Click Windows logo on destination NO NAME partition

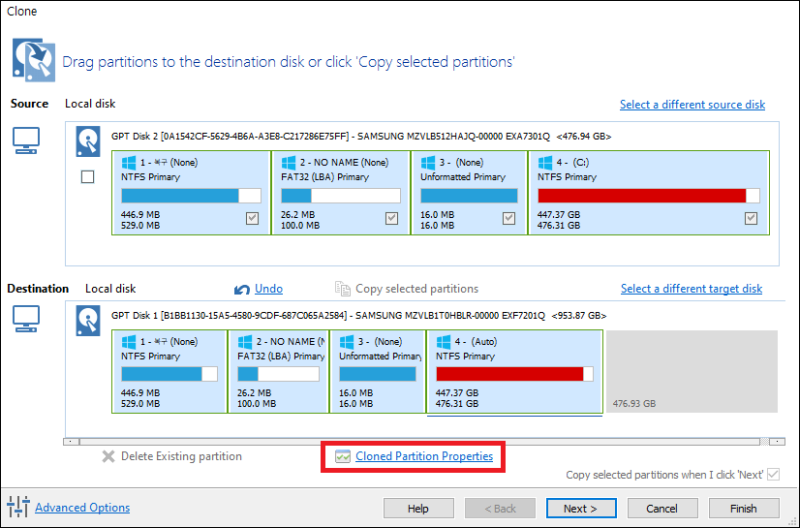(x=245, y=342)
